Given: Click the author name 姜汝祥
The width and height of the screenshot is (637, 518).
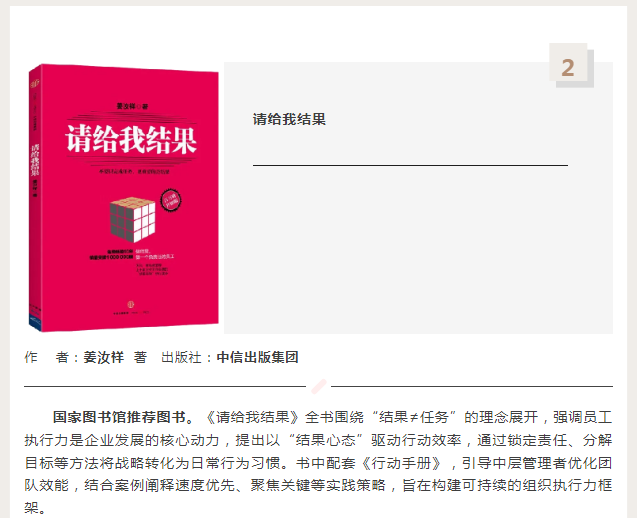Looking at the screenshot, I should (x=104, y=357).
